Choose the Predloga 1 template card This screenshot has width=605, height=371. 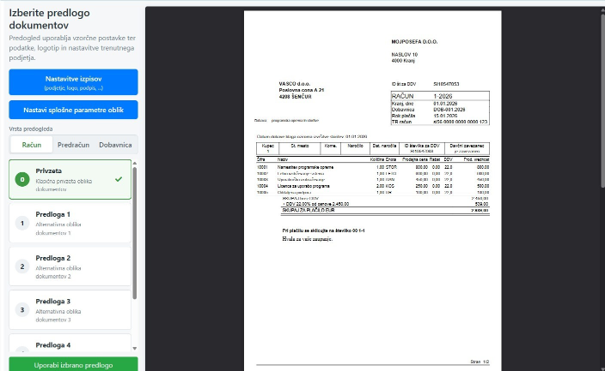coord(70,223)
